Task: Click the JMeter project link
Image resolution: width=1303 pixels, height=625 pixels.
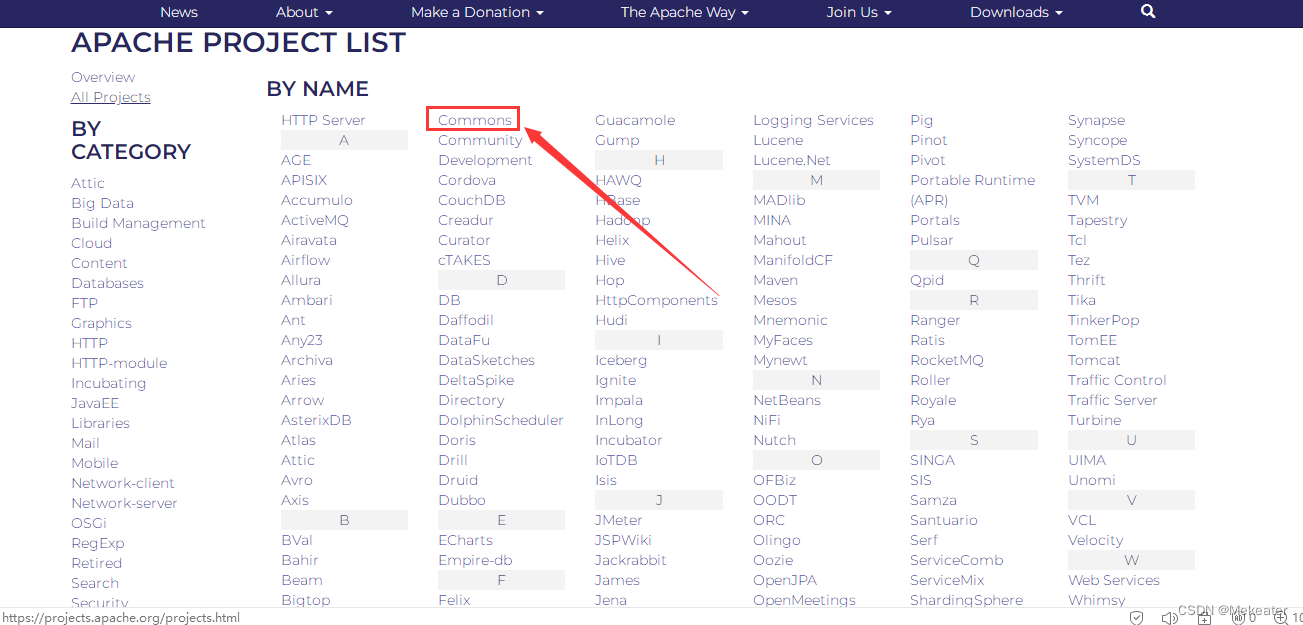Action: click(619, 520)
